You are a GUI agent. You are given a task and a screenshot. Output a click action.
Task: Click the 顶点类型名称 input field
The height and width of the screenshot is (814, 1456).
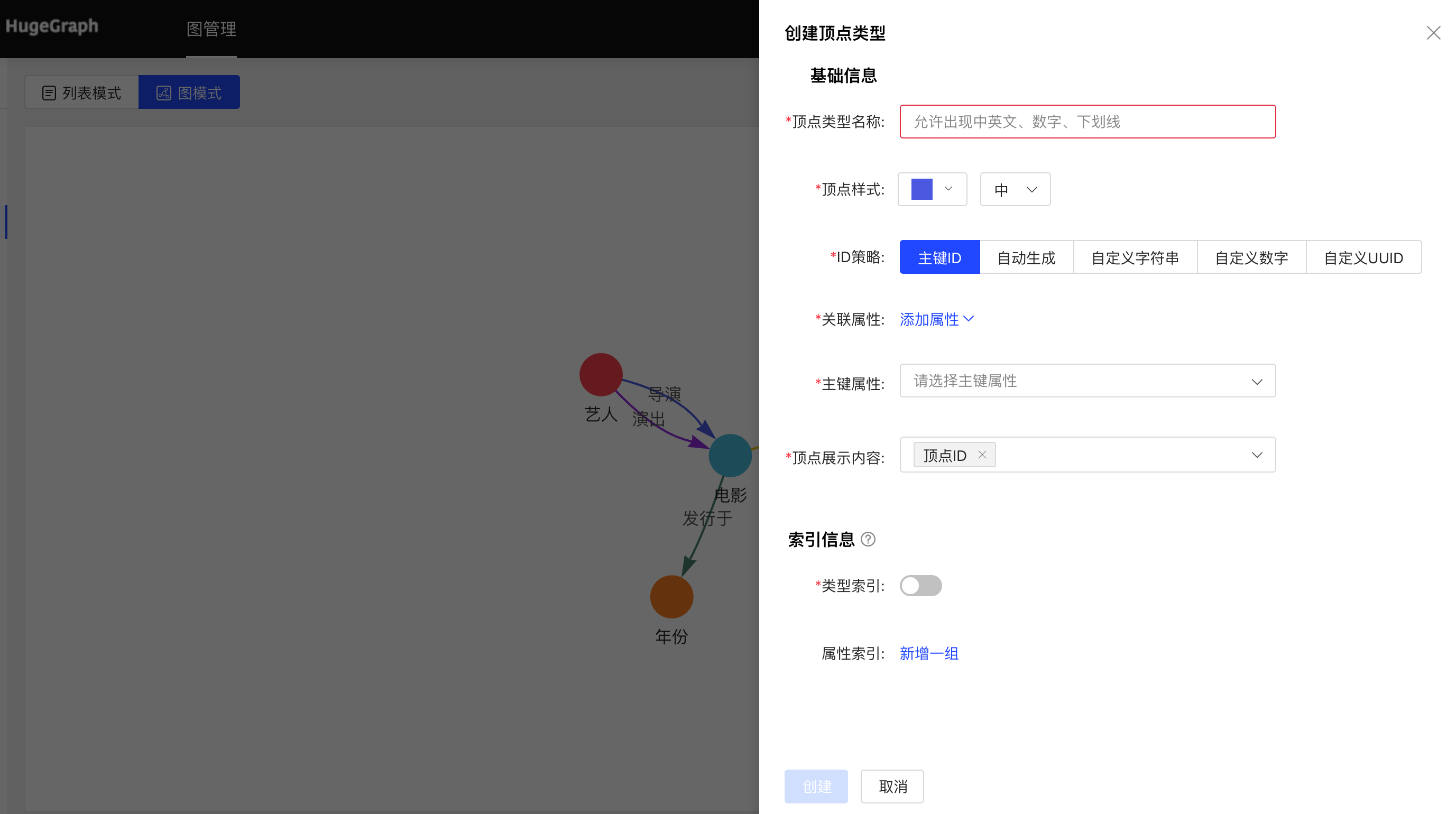coord(1087,122)
